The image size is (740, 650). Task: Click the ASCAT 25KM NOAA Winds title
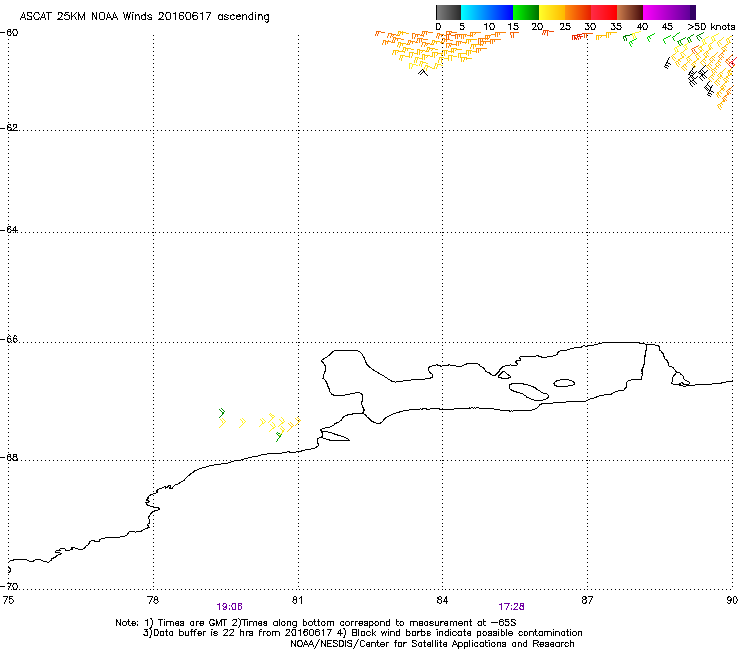point(144,17)
